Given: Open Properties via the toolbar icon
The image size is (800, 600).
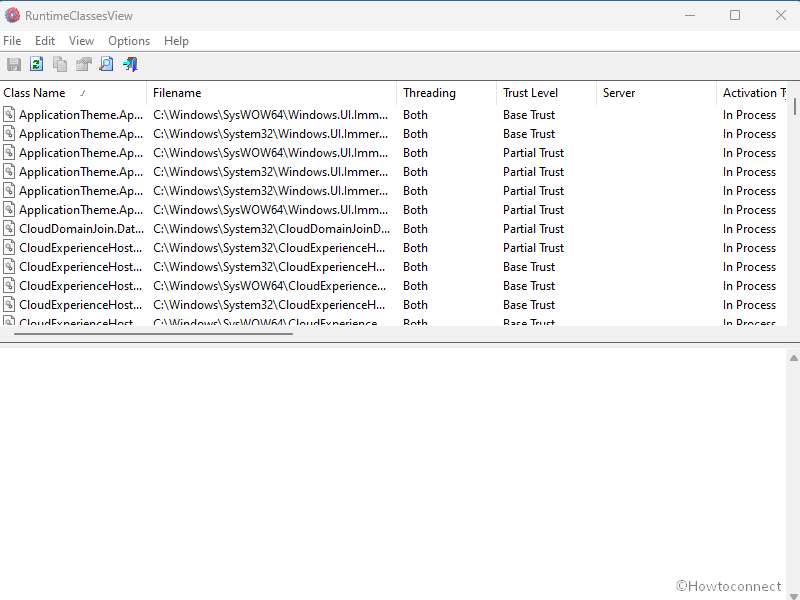Looking at the screenshot, I should tap(83, 65).
